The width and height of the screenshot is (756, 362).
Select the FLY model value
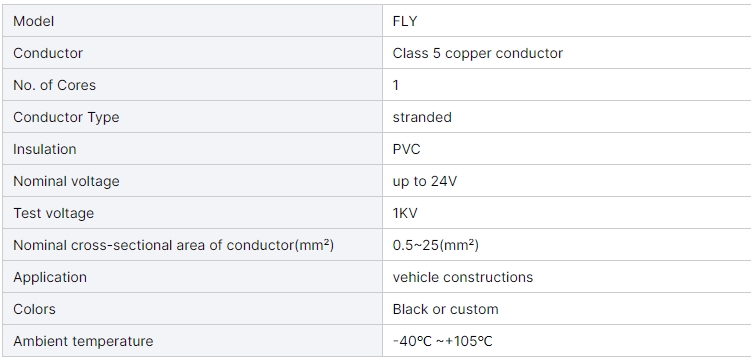coord(405,21)
